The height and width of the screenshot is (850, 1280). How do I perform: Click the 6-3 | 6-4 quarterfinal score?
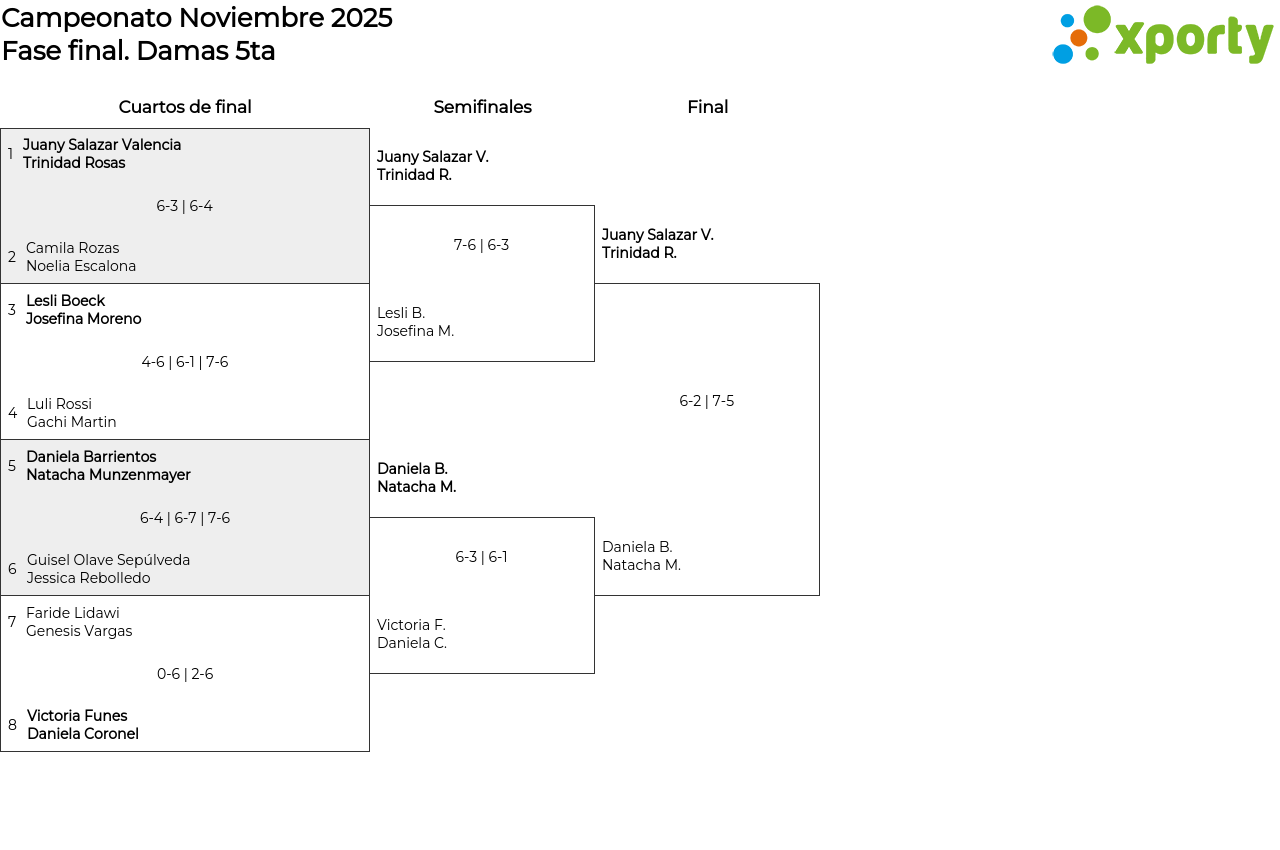click(184, 206)
